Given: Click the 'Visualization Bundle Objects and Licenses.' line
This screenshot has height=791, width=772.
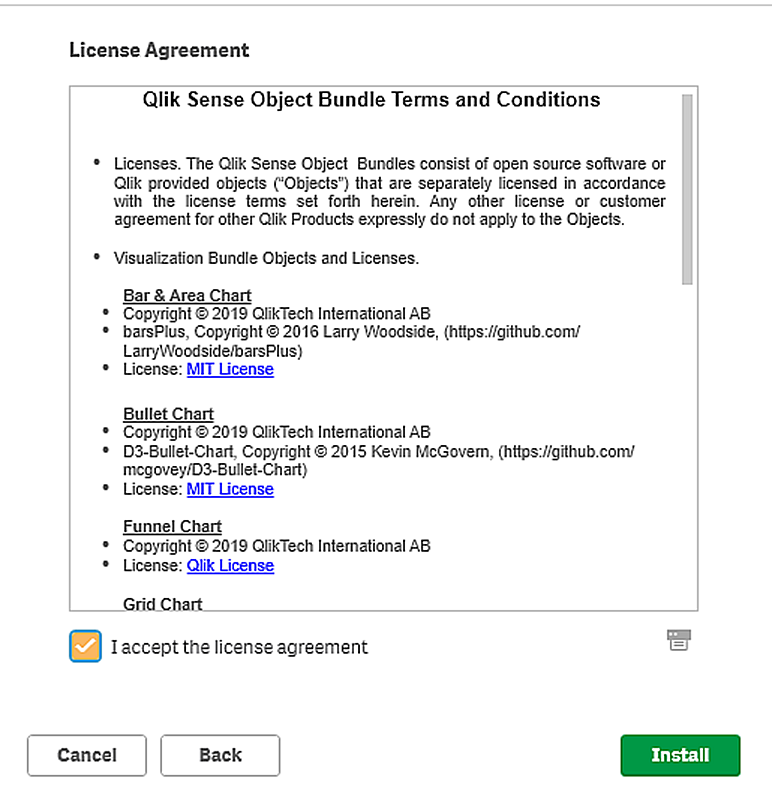Looking at the screenshot, I should coord(266,258).
